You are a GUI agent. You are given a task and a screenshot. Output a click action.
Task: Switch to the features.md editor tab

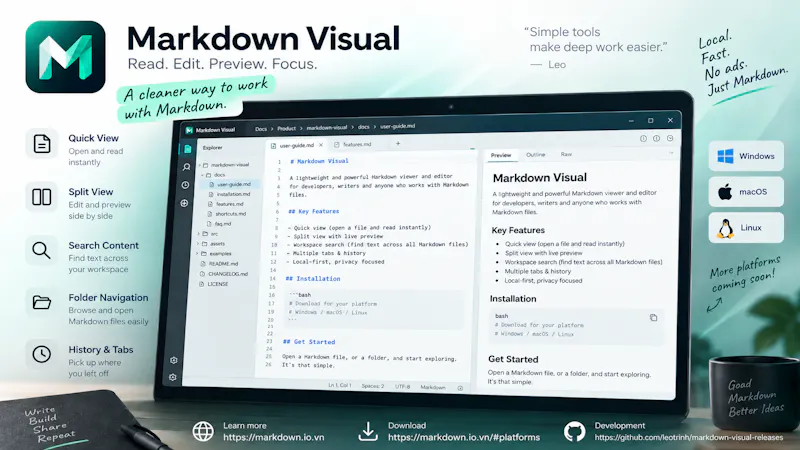pyautogui.click(x=357, y=144)
